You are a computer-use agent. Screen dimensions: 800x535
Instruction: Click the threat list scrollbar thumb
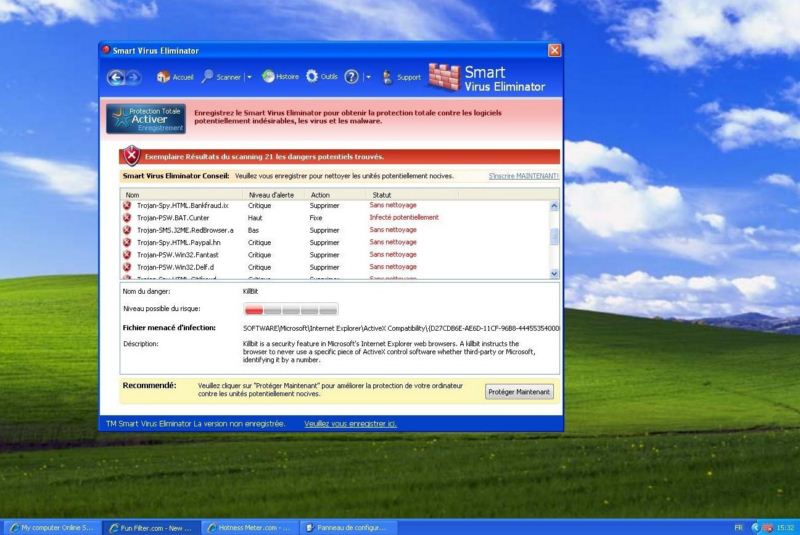click(x=554, y=236)
